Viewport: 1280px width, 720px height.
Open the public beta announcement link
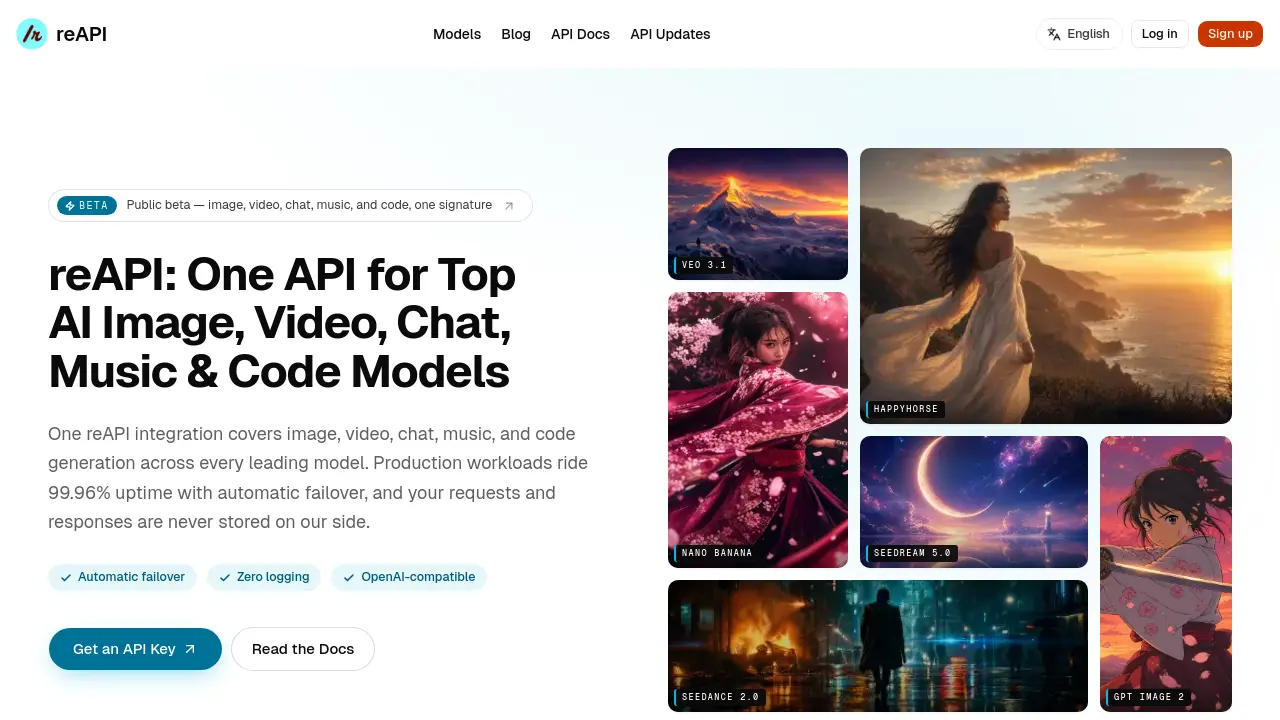[x=290, y=206]
